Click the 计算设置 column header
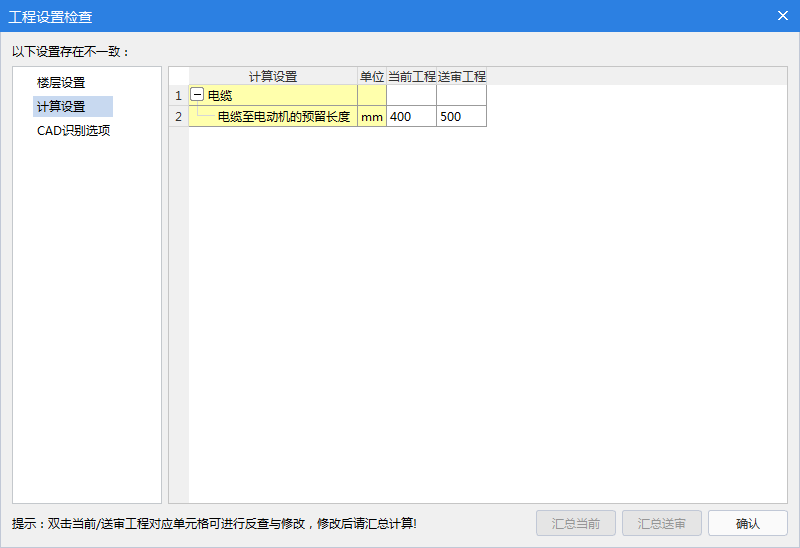The height and width of the screenshot is (548, 800). 272,77
